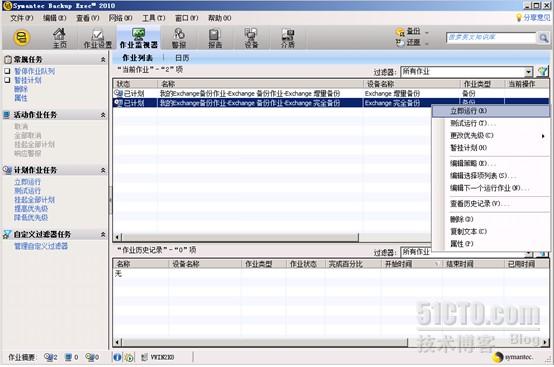Choose 立即运行 in the context menu
The height and width of the screenshot is (367, 554).
pyautogui.click(x=490, y=111)
